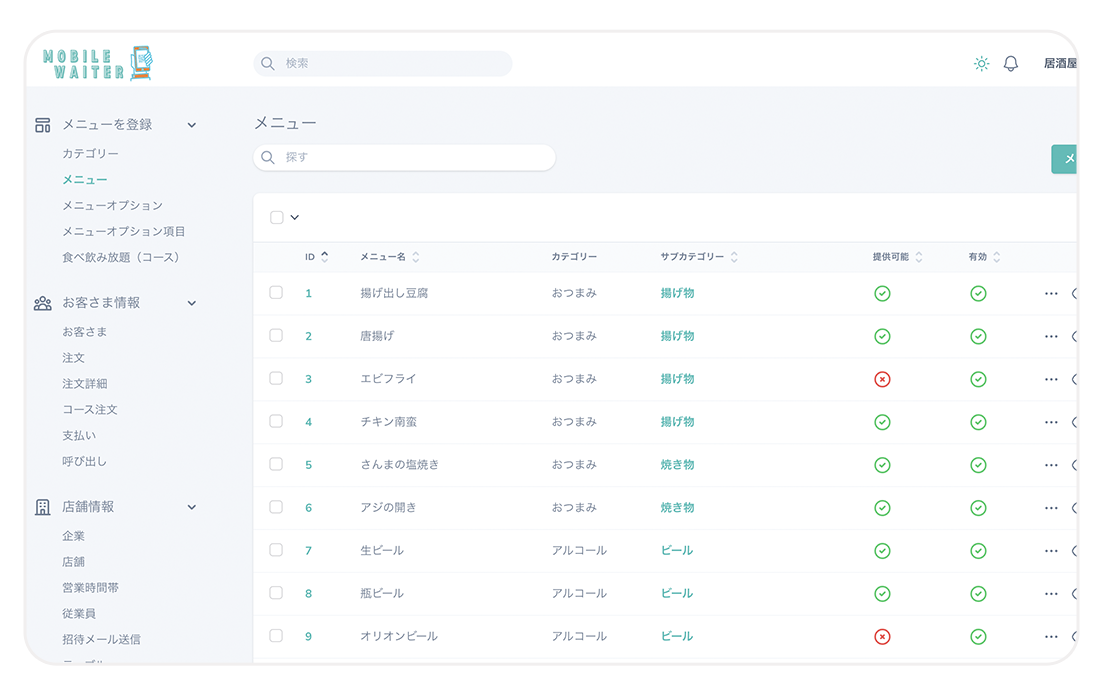Image resolution: width=1109 pixels, height=690 pixels.
Task: Click the 焼き物 subcategory link for さんまの塩焼き
Action: point(677,465)
